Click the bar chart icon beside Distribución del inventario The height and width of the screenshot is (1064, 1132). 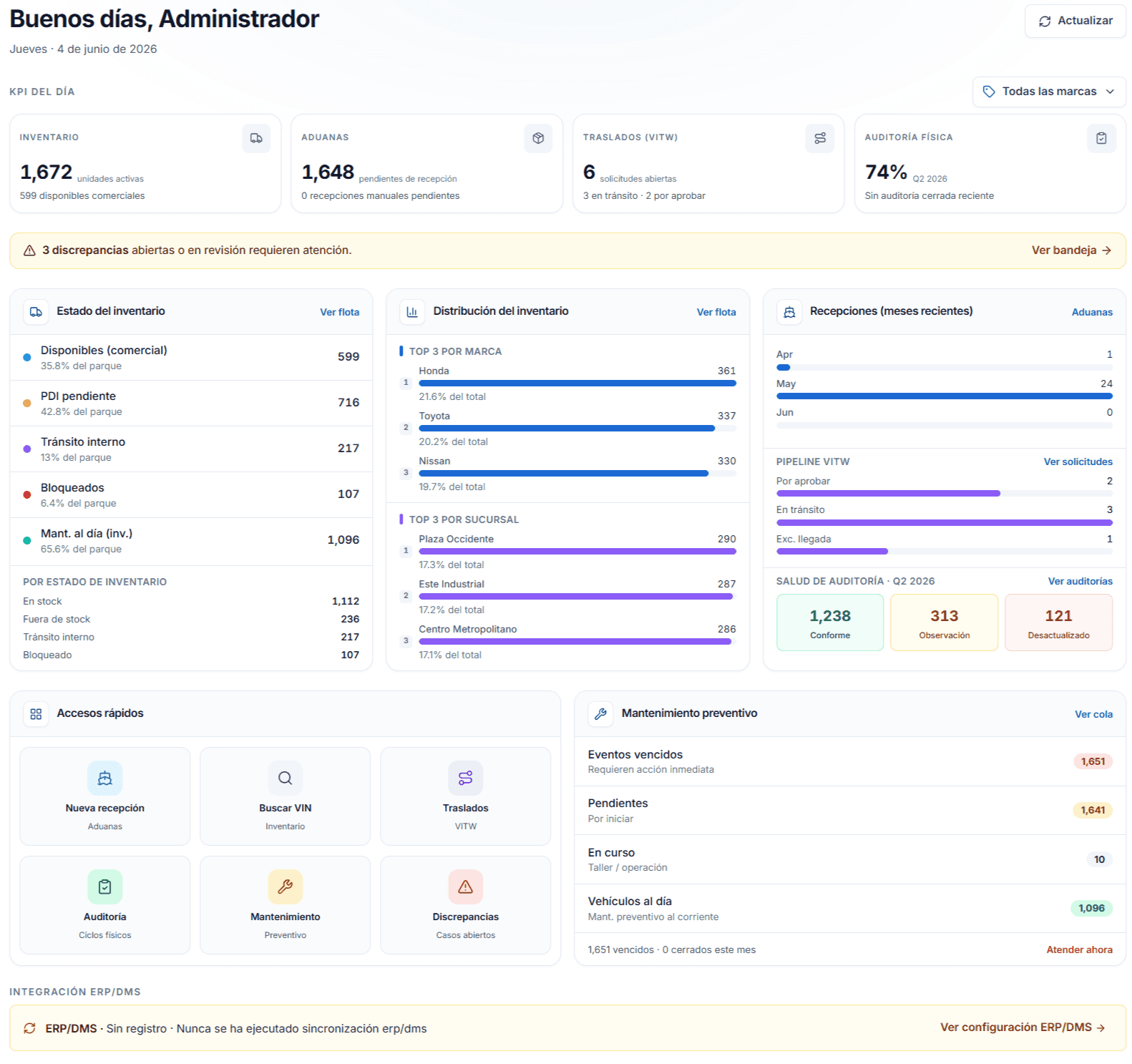click(x=412, y=312)
